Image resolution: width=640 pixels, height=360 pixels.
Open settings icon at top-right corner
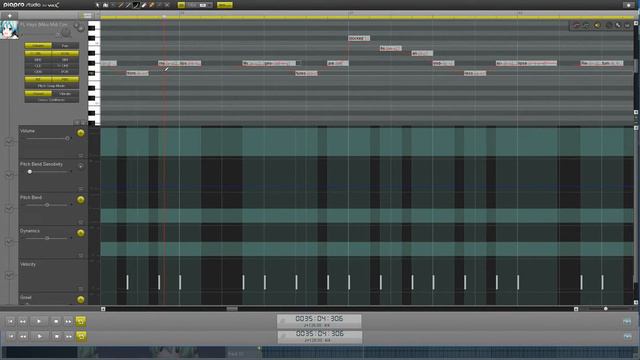click(x=629, y=5)
